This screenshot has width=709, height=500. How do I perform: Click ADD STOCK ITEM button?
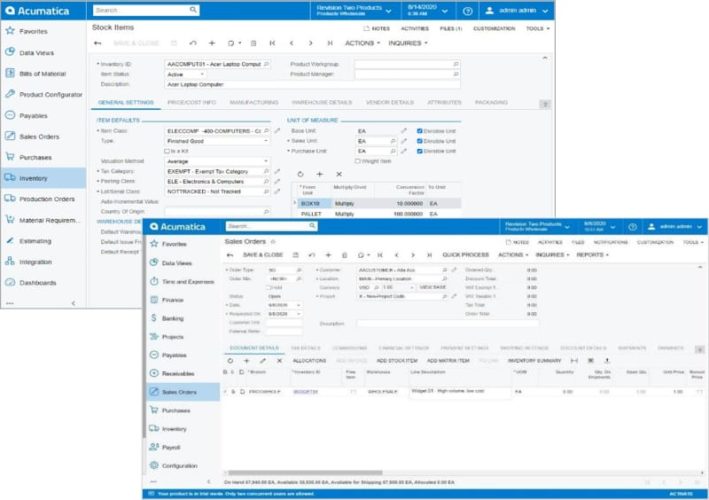(x=397, y=361)
